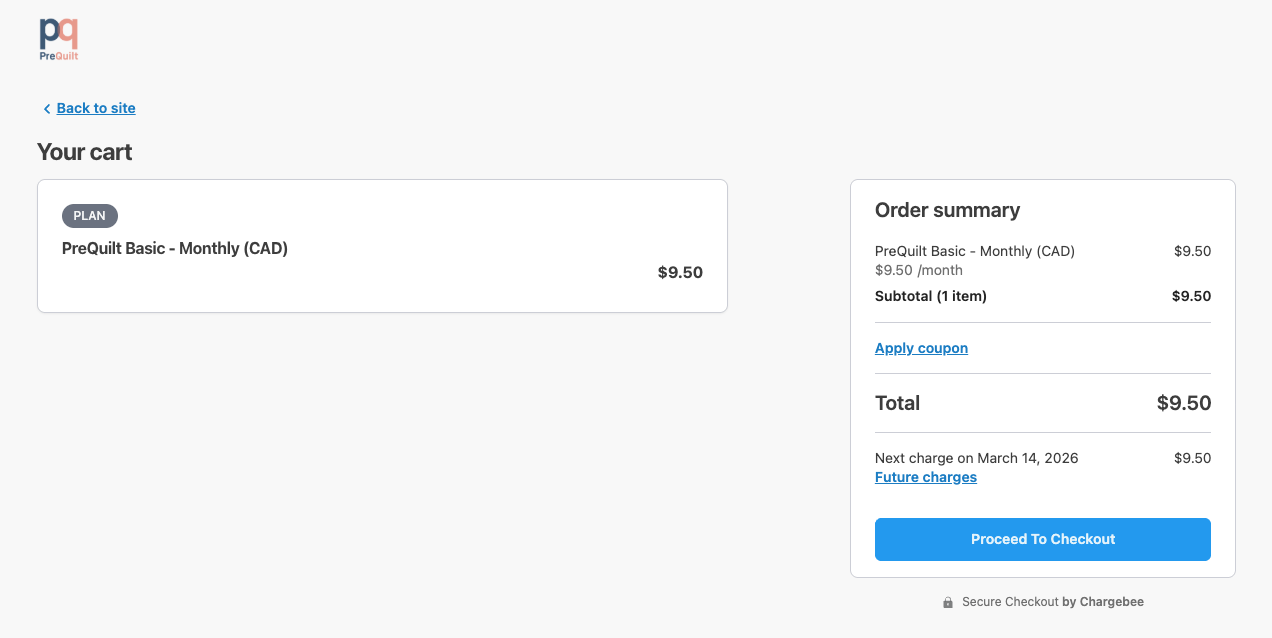Click the cart item price $9.50

click(x=680, y=272)
